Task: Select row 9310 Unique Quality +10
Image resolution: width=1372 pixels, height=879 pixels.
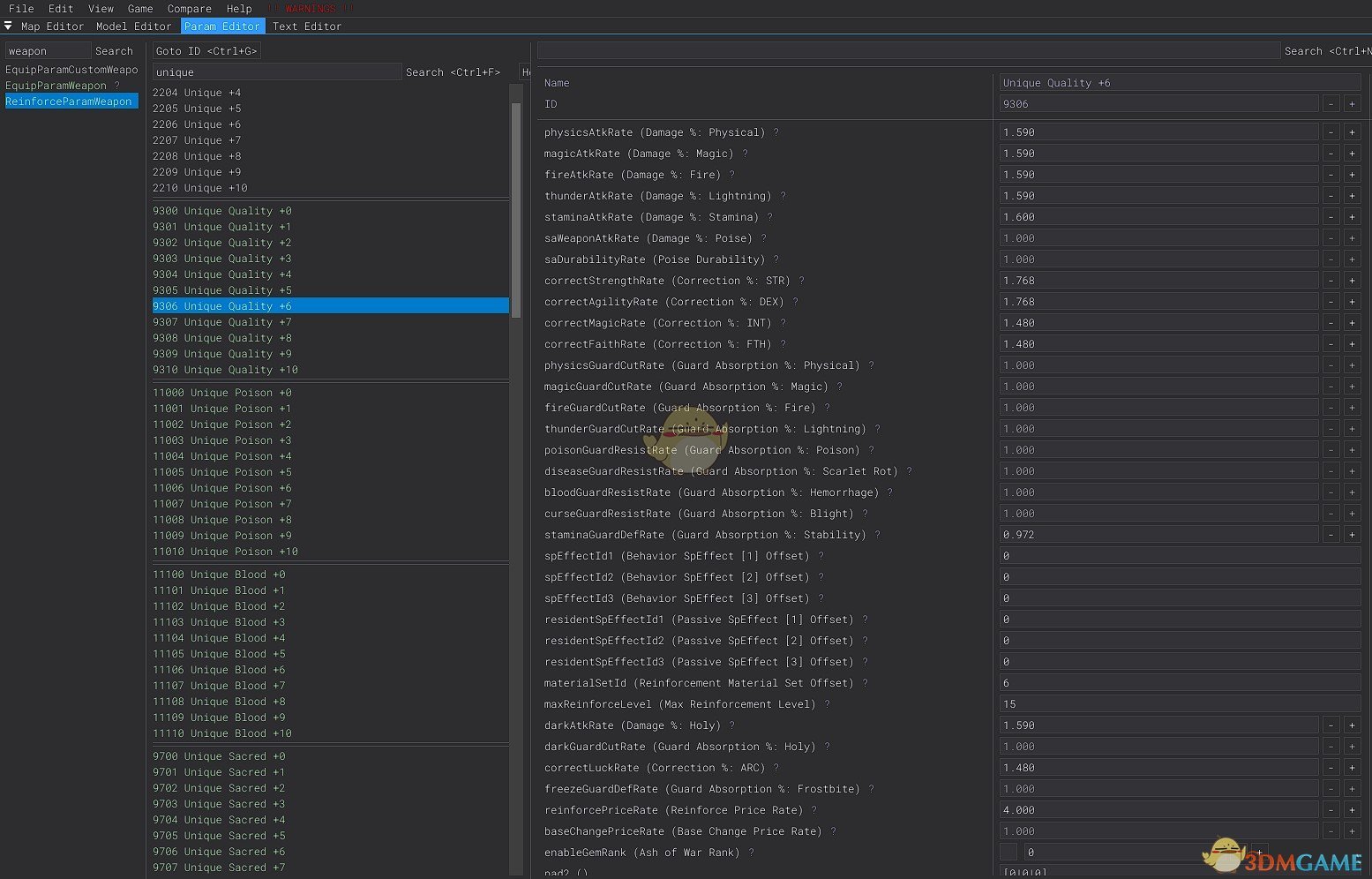Action: click(x=331, y=370)
